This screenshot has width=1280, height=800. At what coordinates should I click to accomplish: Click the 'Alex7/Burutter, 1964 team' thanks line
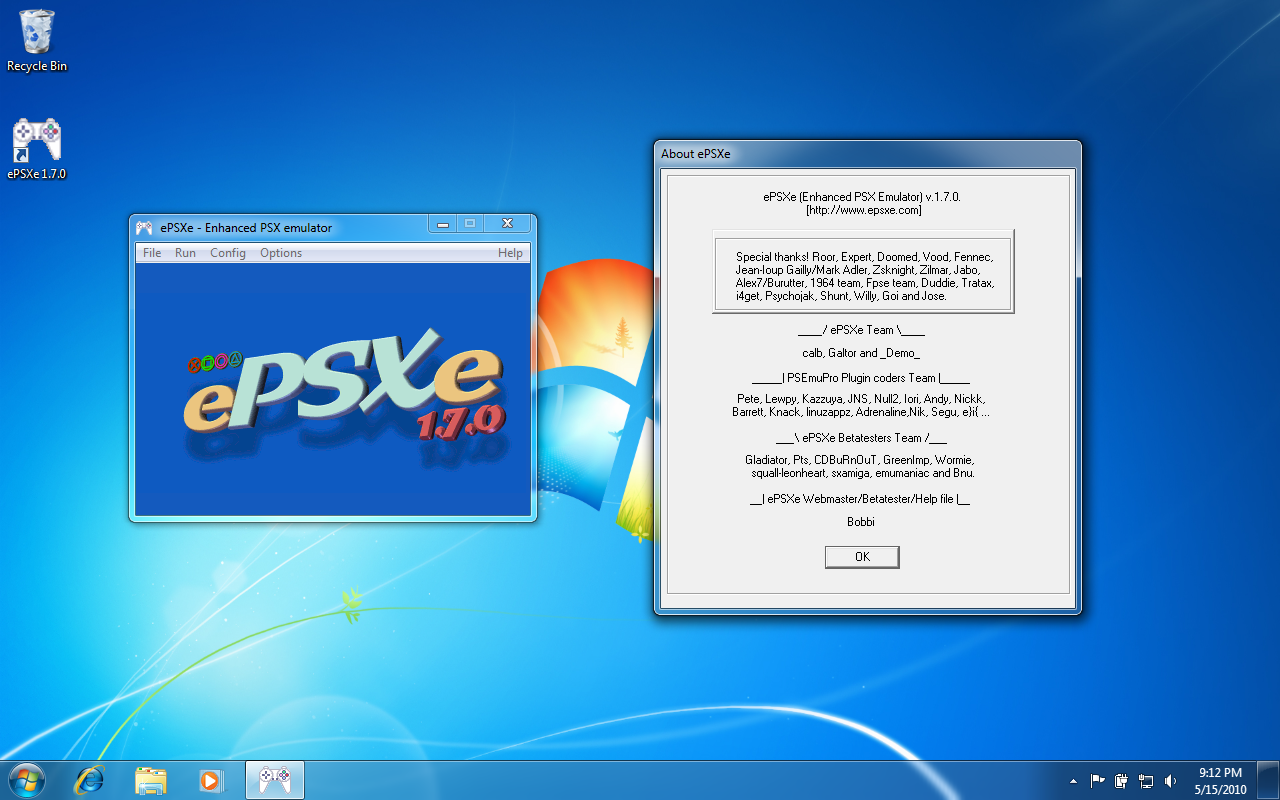point(864,283)
